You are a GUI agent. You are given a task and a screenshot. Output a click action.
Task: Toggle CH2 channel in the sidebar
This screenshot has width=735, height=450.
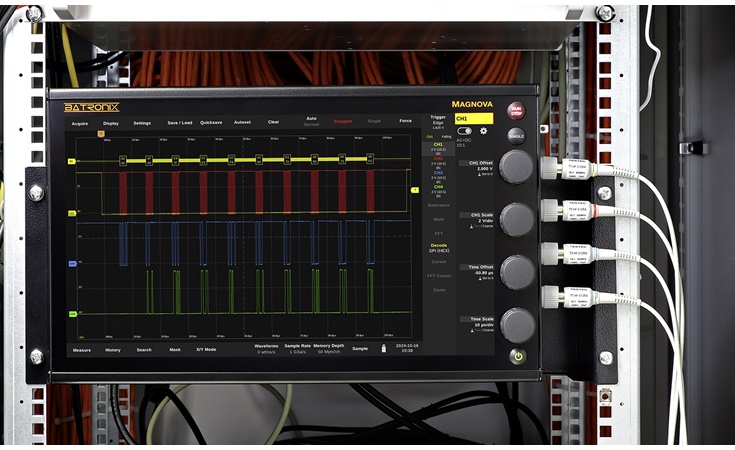point(438,162)
